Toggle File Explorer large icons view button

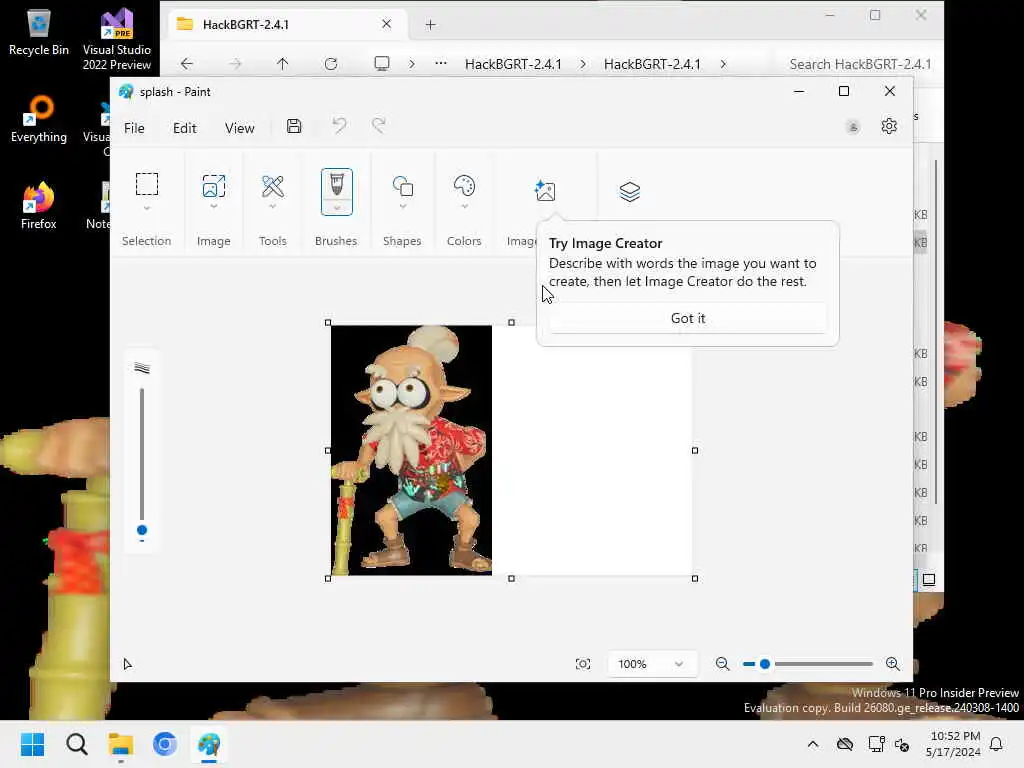coord(929,579)
